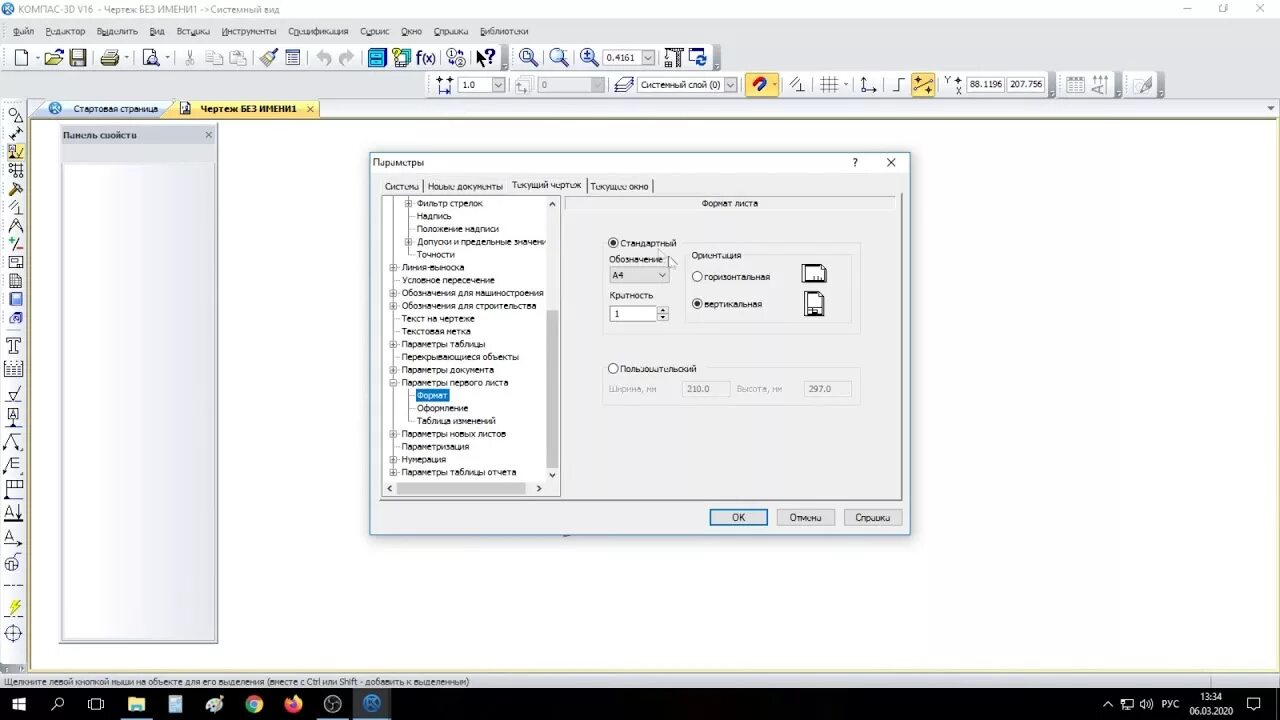The height and width of the screenshot is (720, 1280).
Task: Expand the Параметры новых листов tree node
Action: 393,434
